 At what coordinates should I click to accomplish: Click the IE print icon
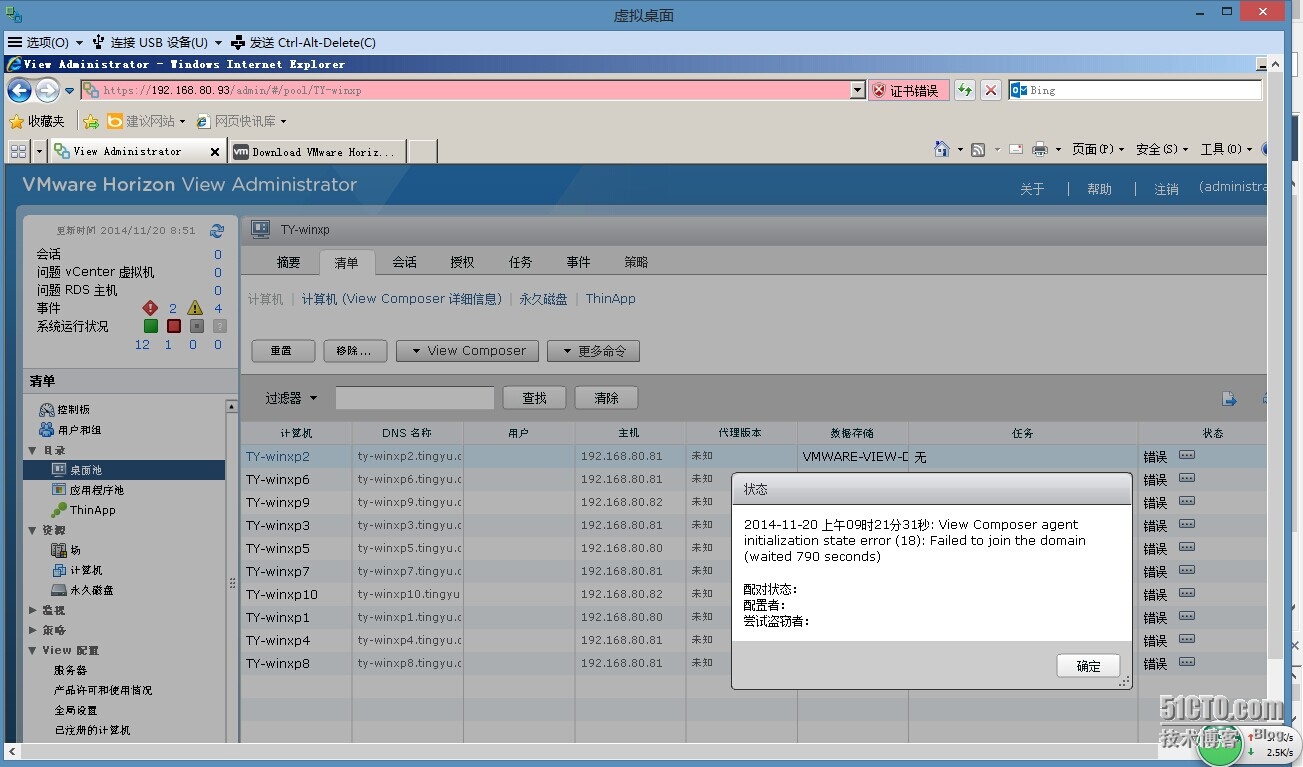(1040, 149)
